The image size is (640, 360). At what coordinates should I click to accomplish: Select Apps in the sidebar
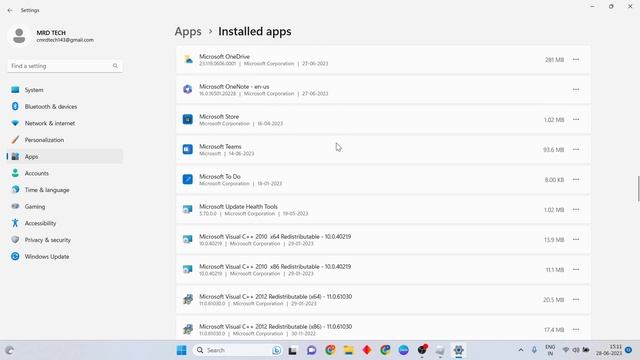65,157
